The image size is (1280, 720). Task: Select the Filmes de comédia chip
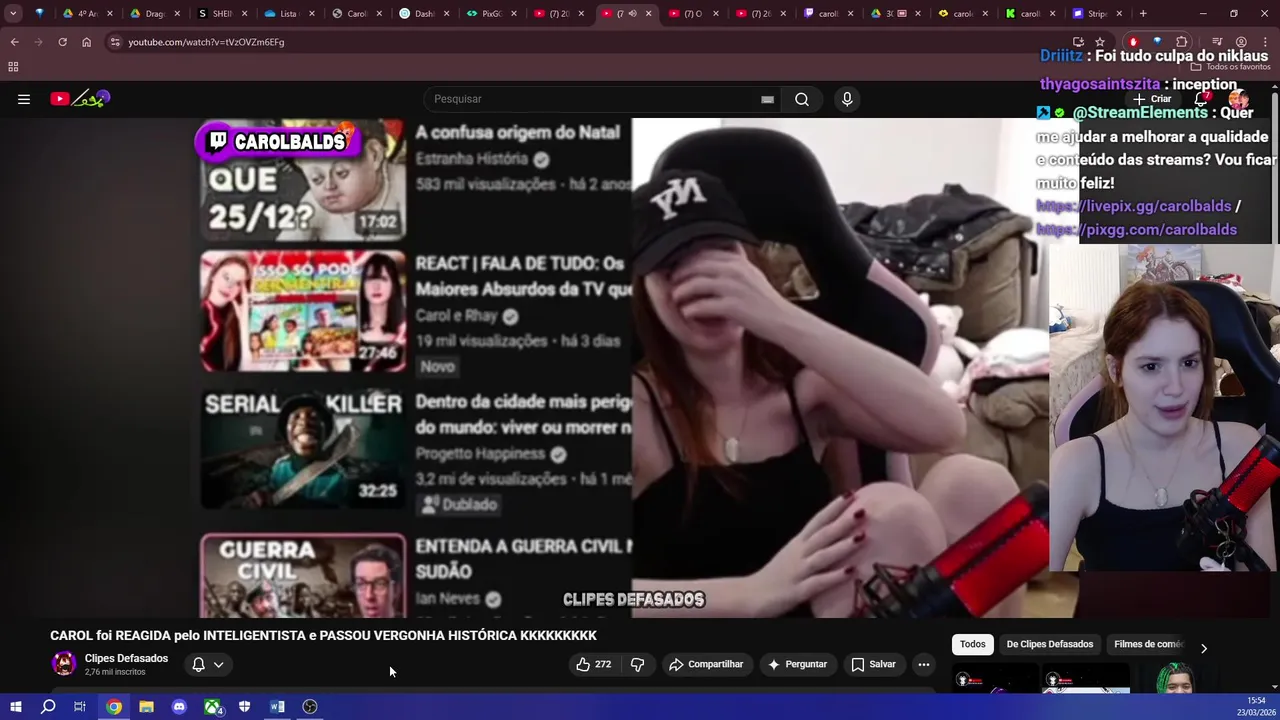(1148, 645)
